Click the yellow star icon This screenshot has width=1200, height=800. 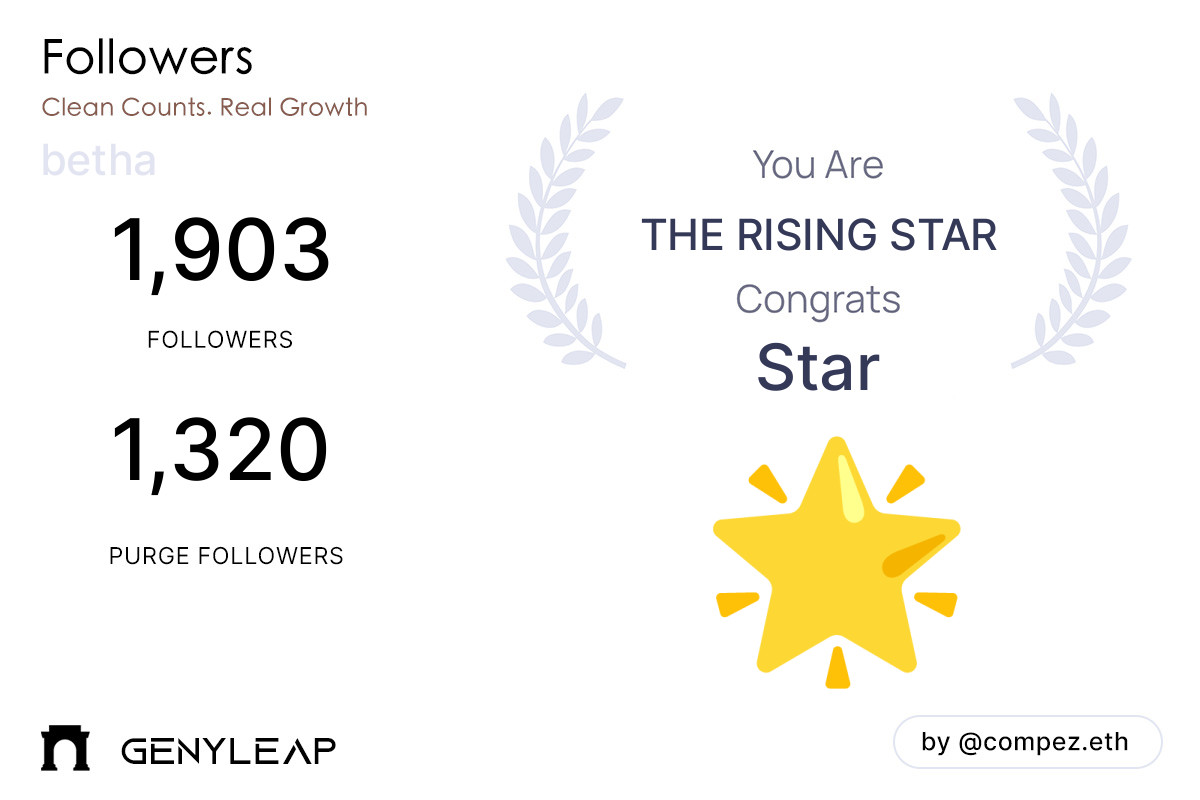pos(837,562)
